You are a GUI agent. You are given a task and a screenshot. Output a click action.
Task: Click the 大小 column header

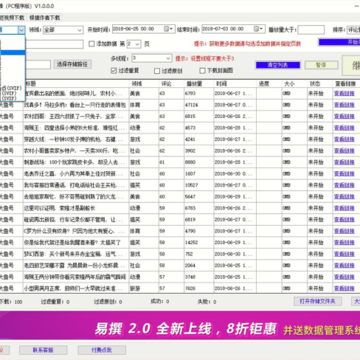tap(294, 84)
